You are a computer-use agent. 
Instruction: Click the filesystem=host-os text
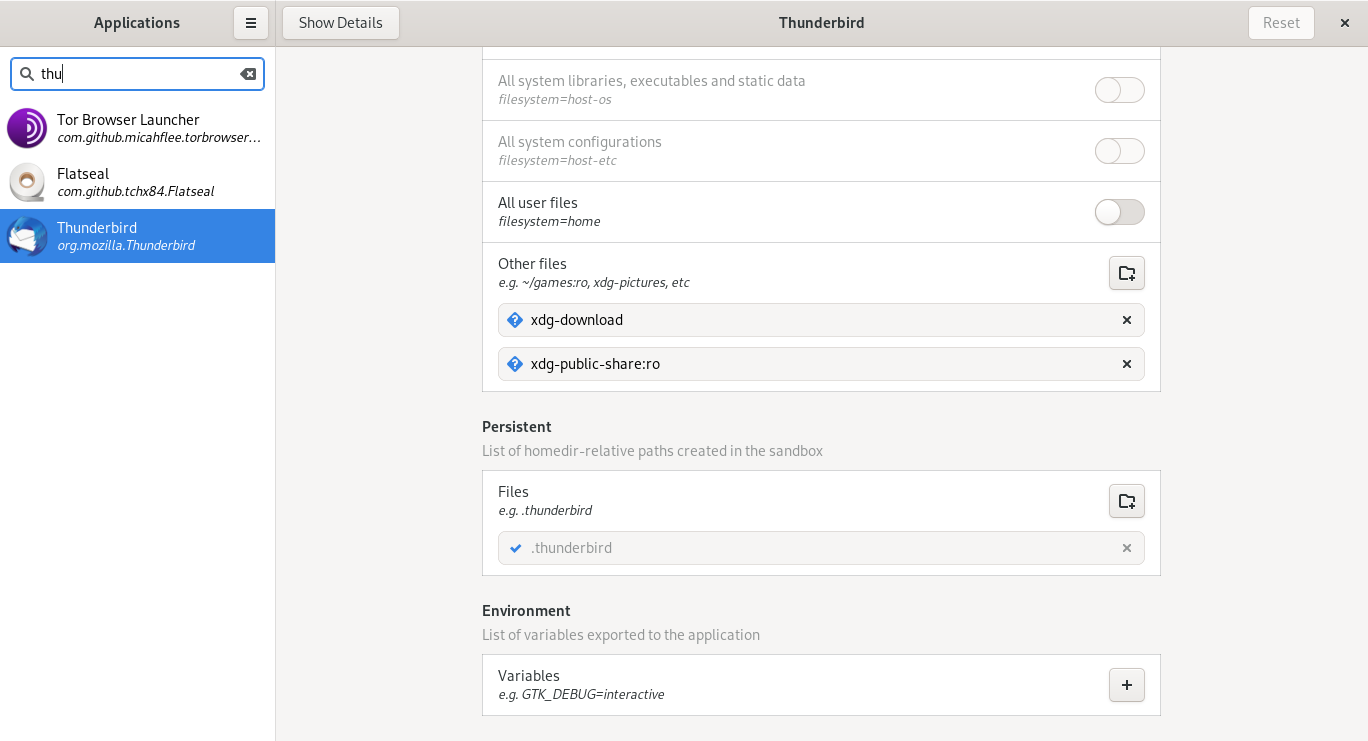555,100
